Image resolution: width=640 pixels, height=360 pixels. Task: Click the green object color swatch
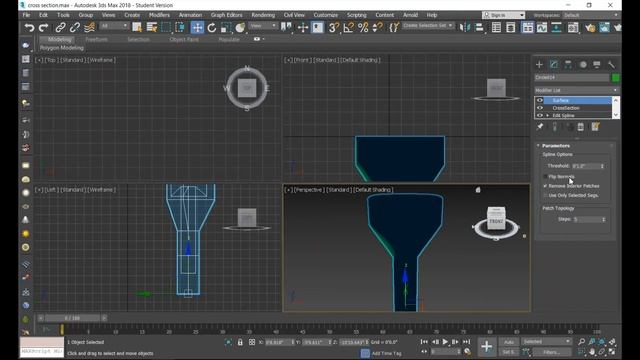click(x=616, y=78)
